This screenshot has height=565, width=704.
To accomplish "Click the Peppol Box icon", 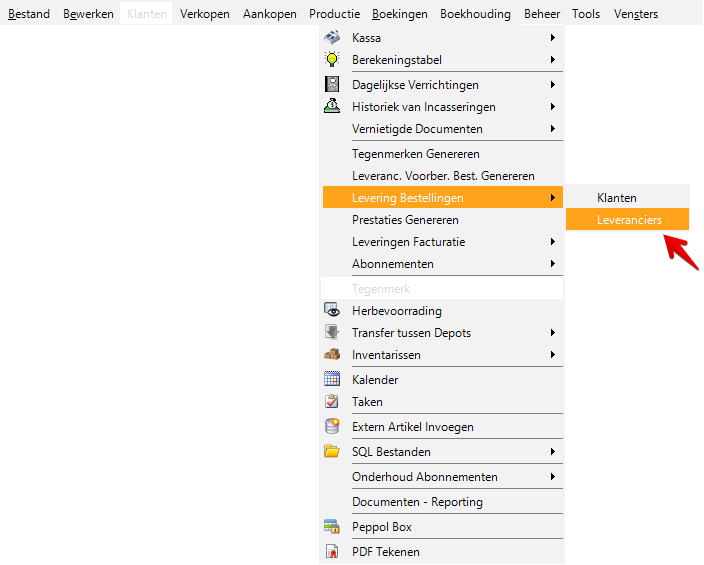I will [x=332, y=527].
